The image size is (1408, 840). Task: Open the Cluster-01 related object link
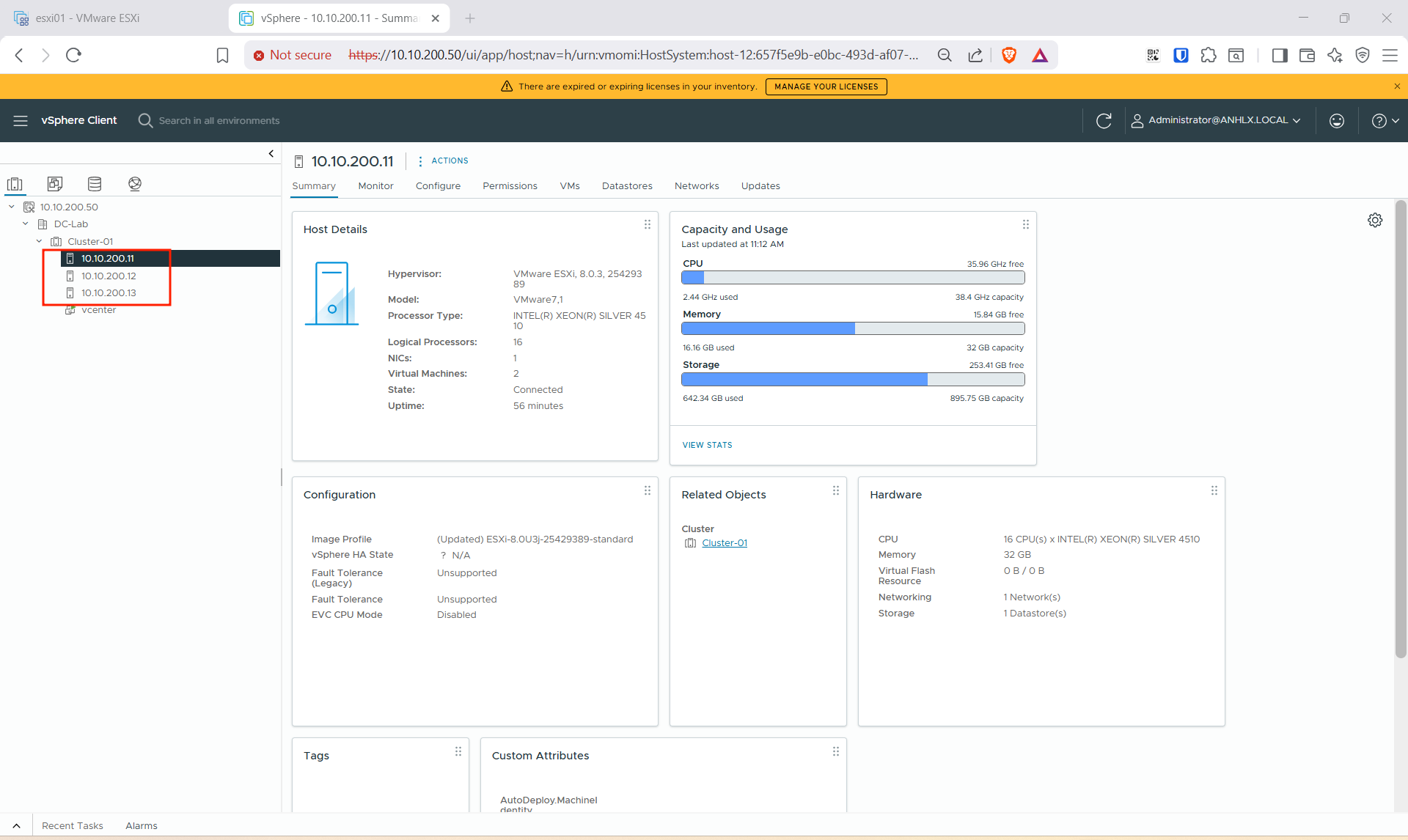725,543
